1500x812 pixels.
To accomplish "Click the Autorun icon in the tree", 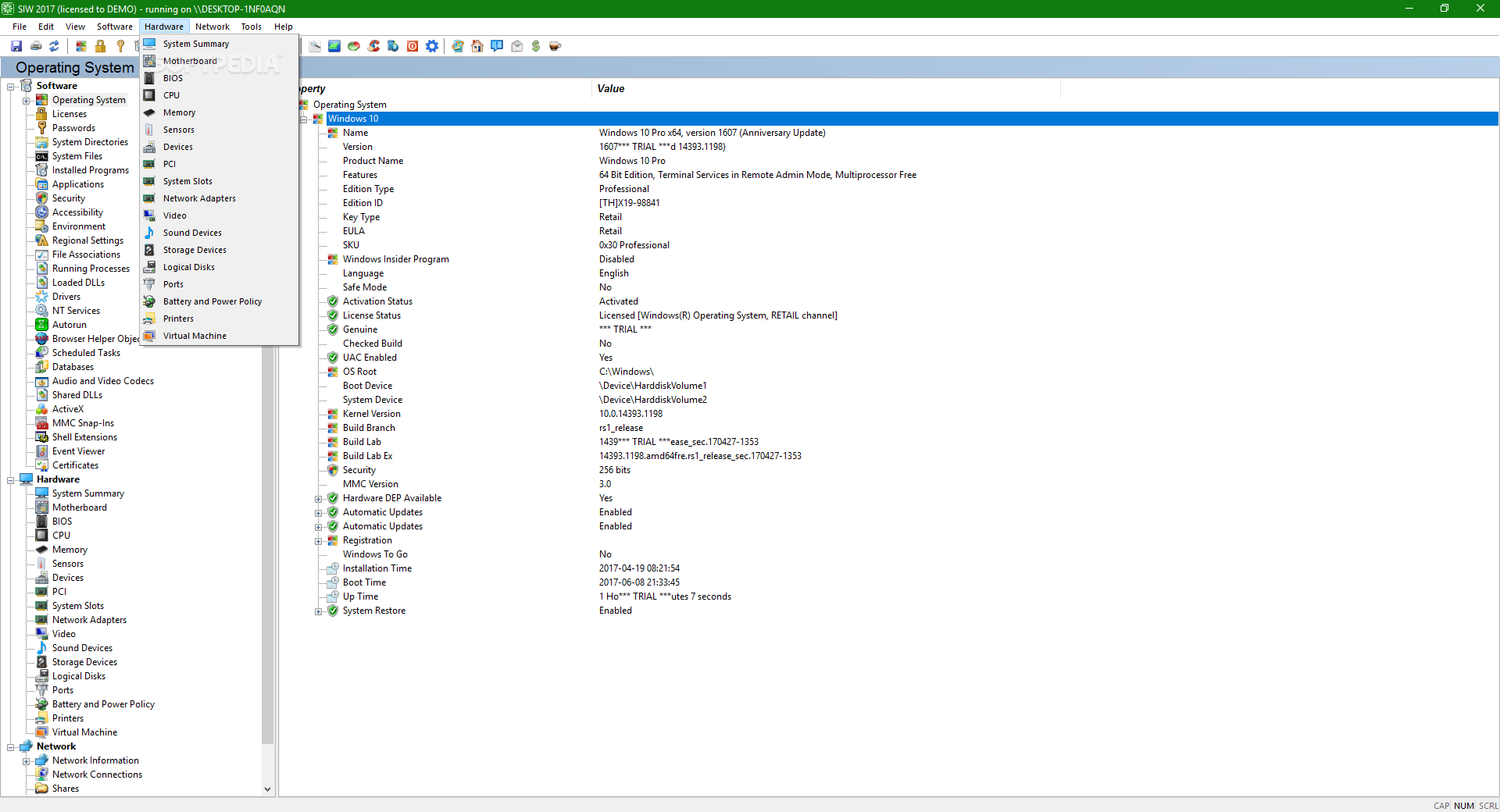I will [x=42, y=325].
